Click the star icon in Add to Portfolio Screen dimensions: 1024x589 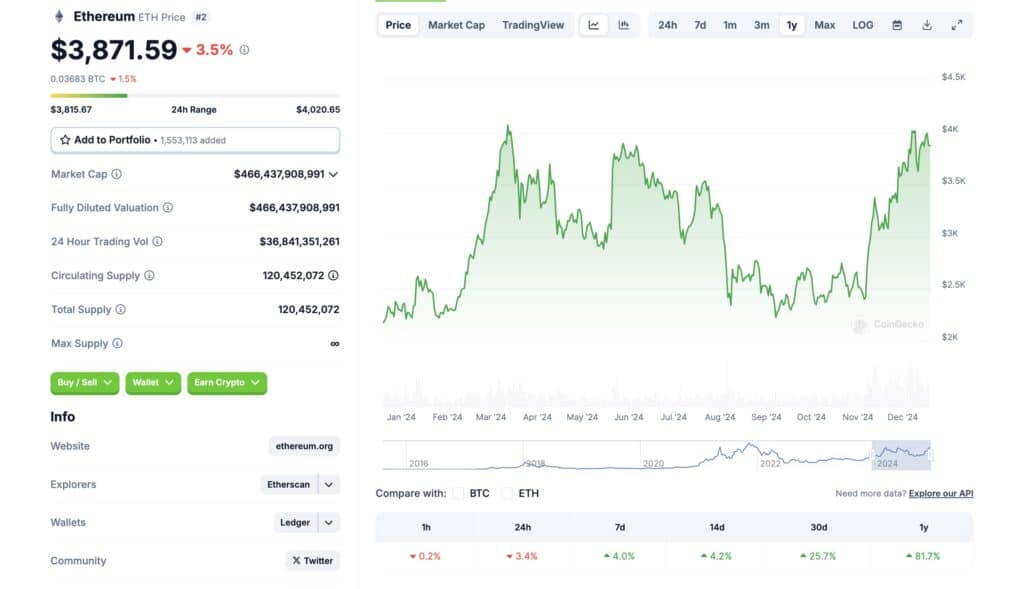65,140
